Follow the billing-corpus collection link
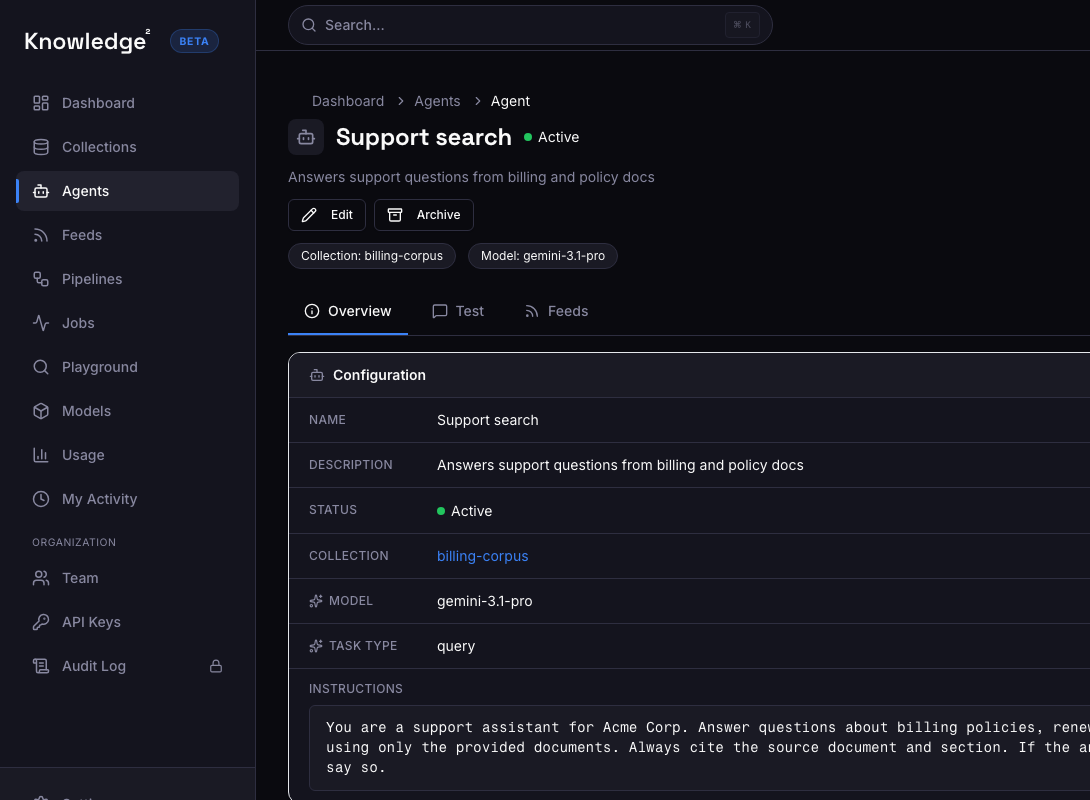1090x800 pixels. [482, 556]
